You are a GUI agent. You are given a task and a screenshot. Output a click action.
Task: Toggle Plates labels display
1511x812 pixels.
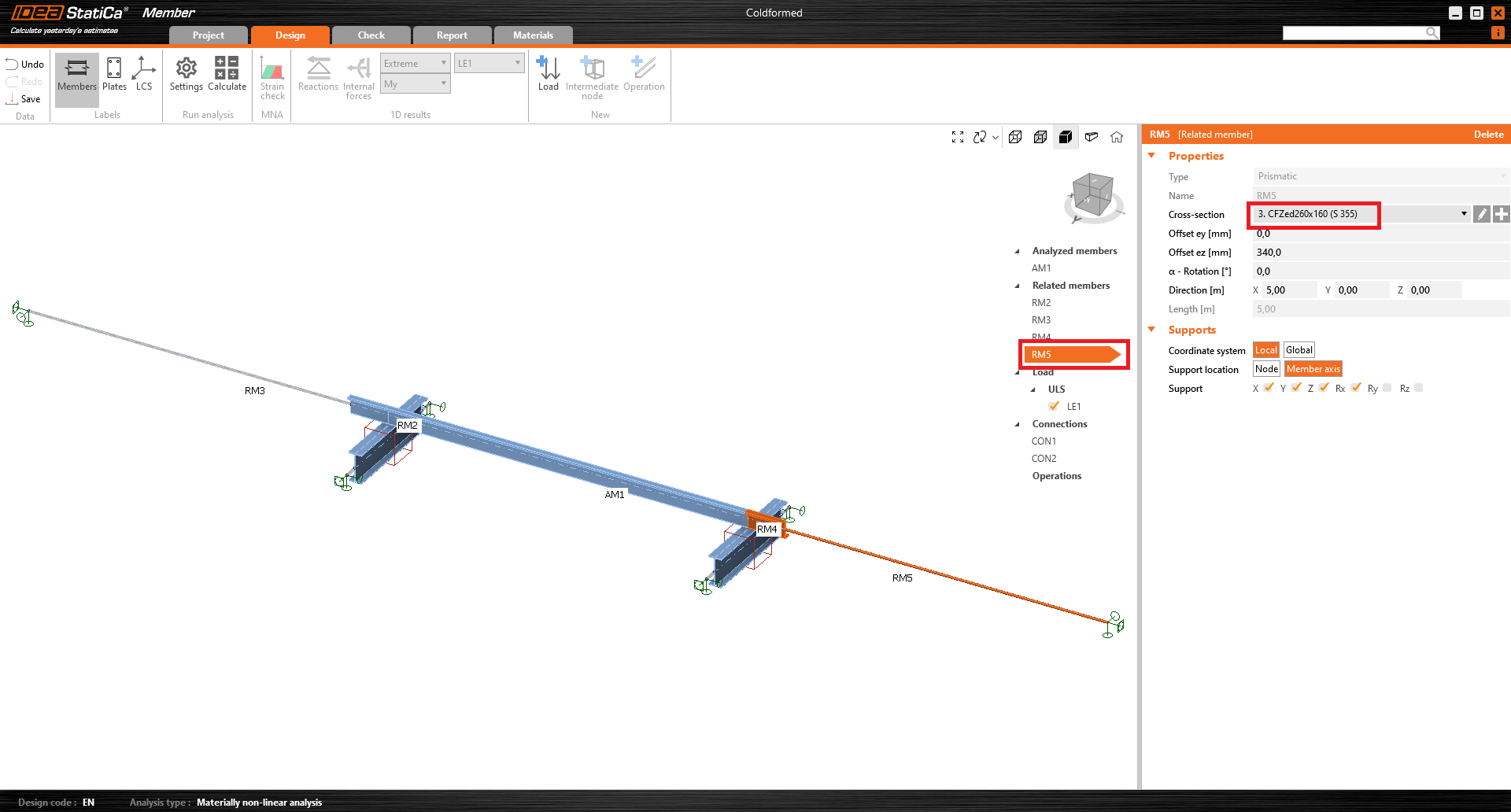pyautogui.click(x=114, y=74)
